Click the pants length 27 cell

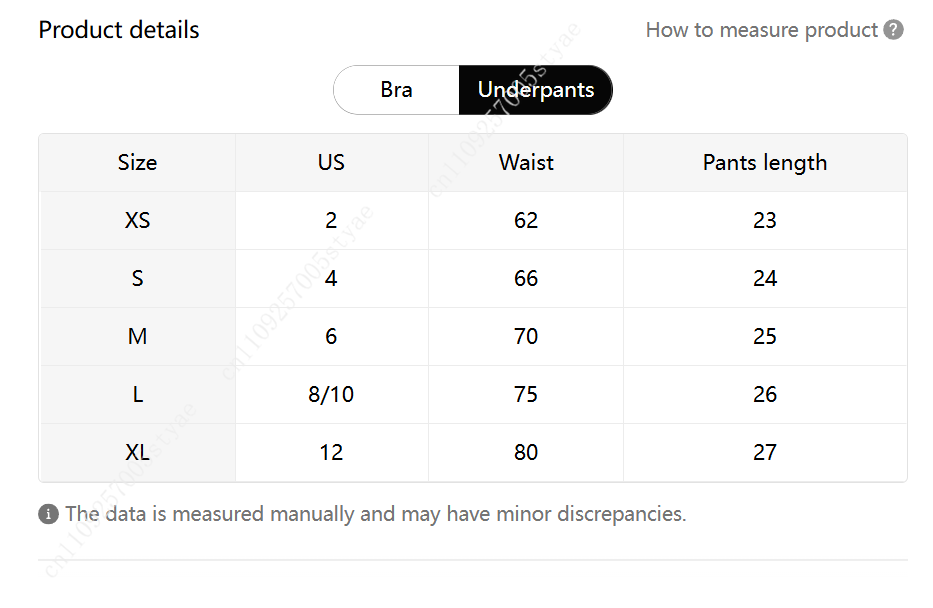(765, 453)
